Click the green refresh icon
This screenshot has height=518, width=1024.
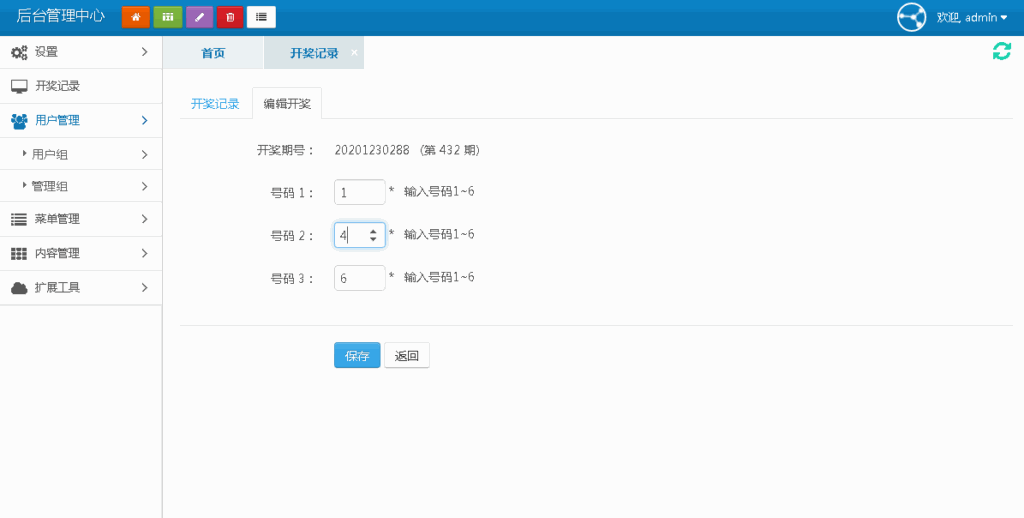tap(1002, 51)
